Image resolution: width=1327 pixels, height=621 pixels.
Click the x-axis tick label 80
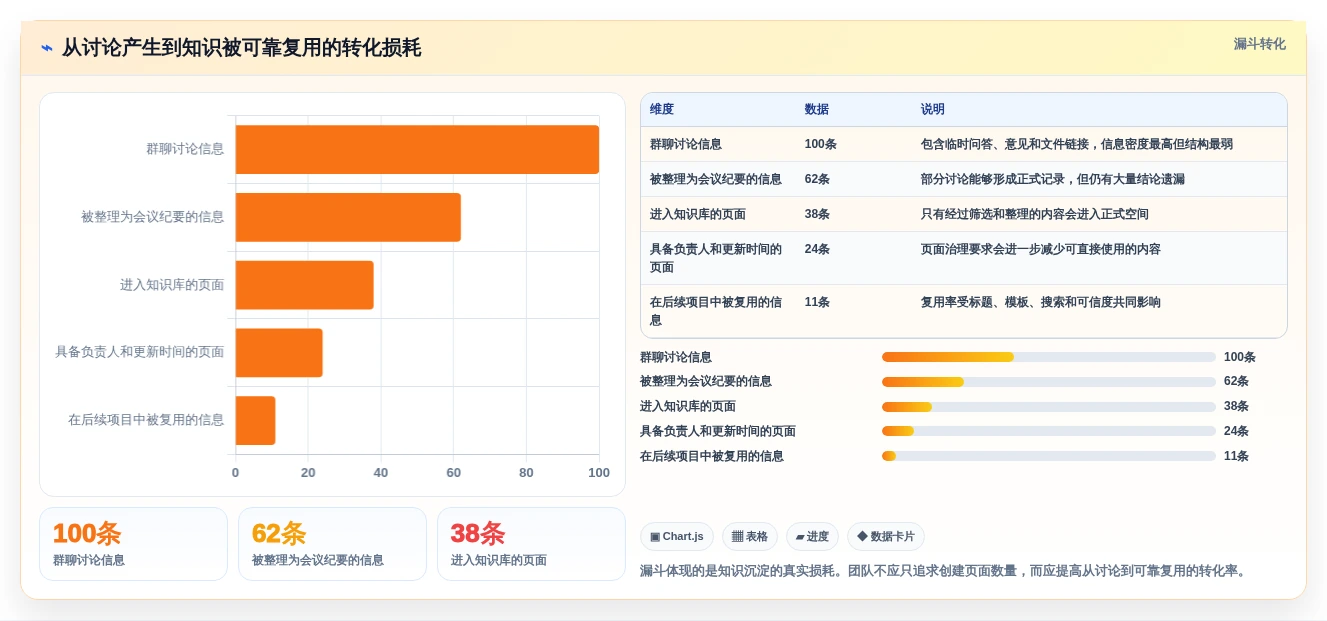[x=526, y=473]
